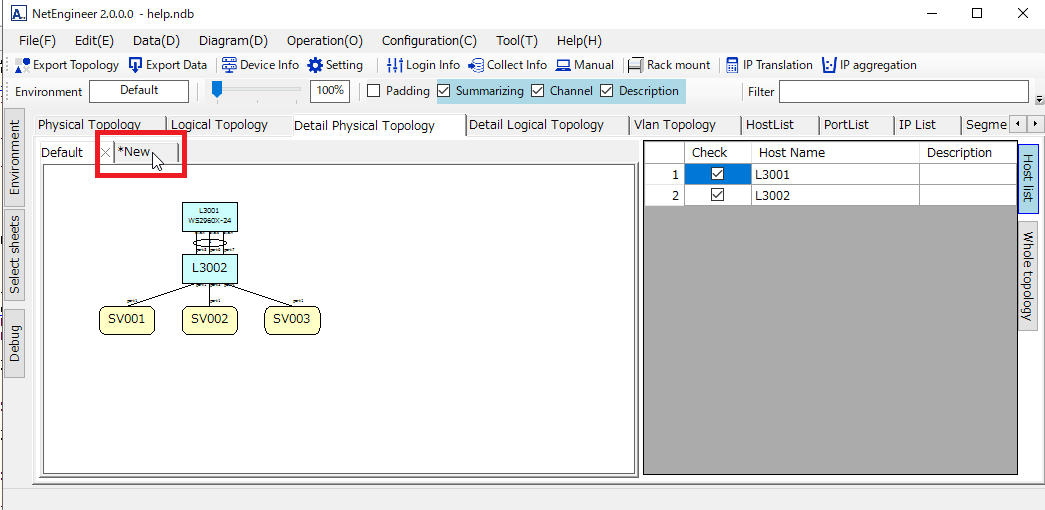Uncheck the L3002 host checkbox
1045x510 pixels.
tap(717, 196)
